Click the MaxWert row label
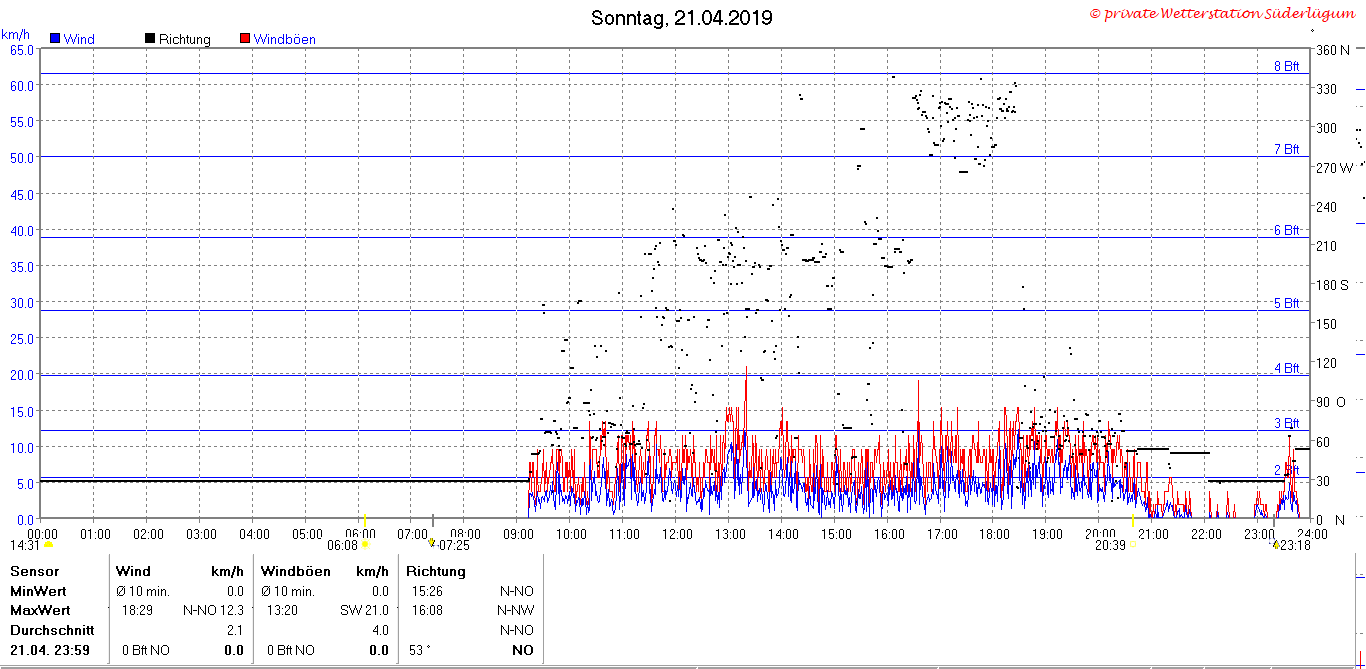The width and height of the screenshot is (1366, 669). pos(40,609)
